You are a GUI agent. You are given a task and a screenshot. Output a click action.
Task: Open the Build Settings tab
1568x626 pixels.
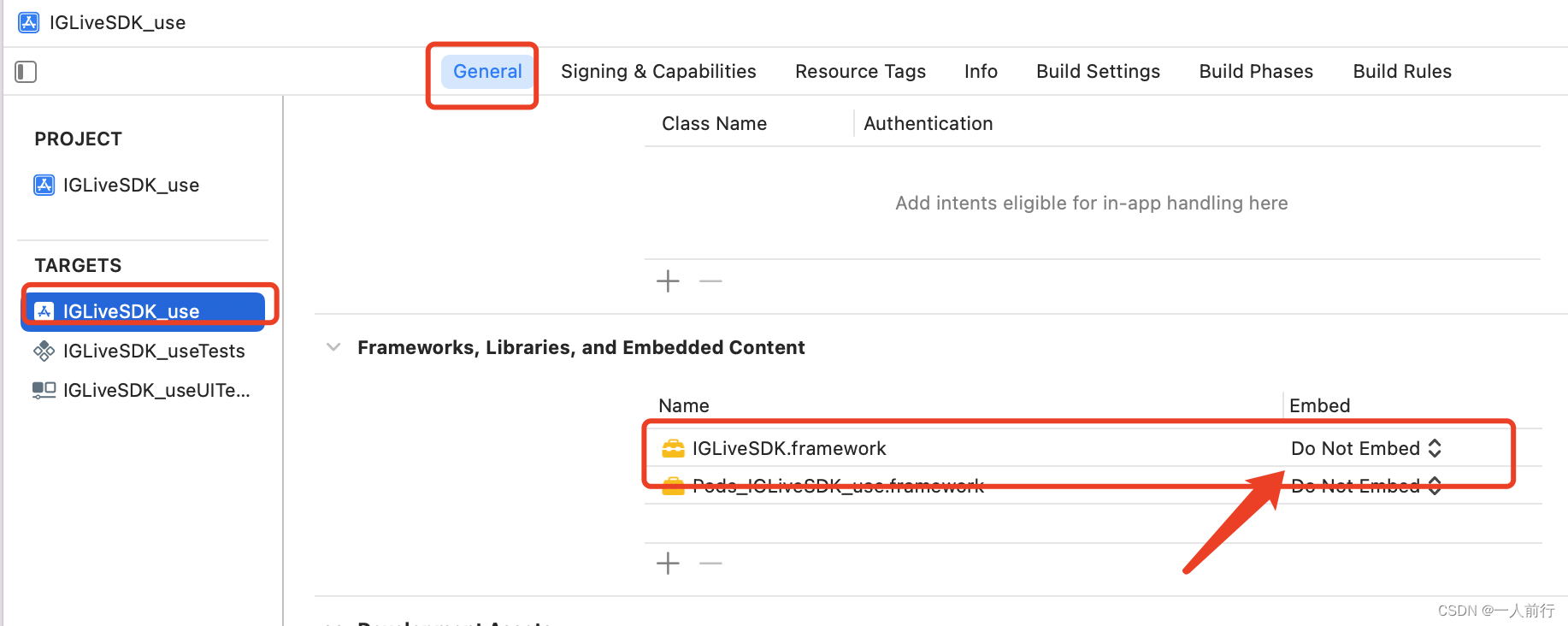click(1098, 72)
